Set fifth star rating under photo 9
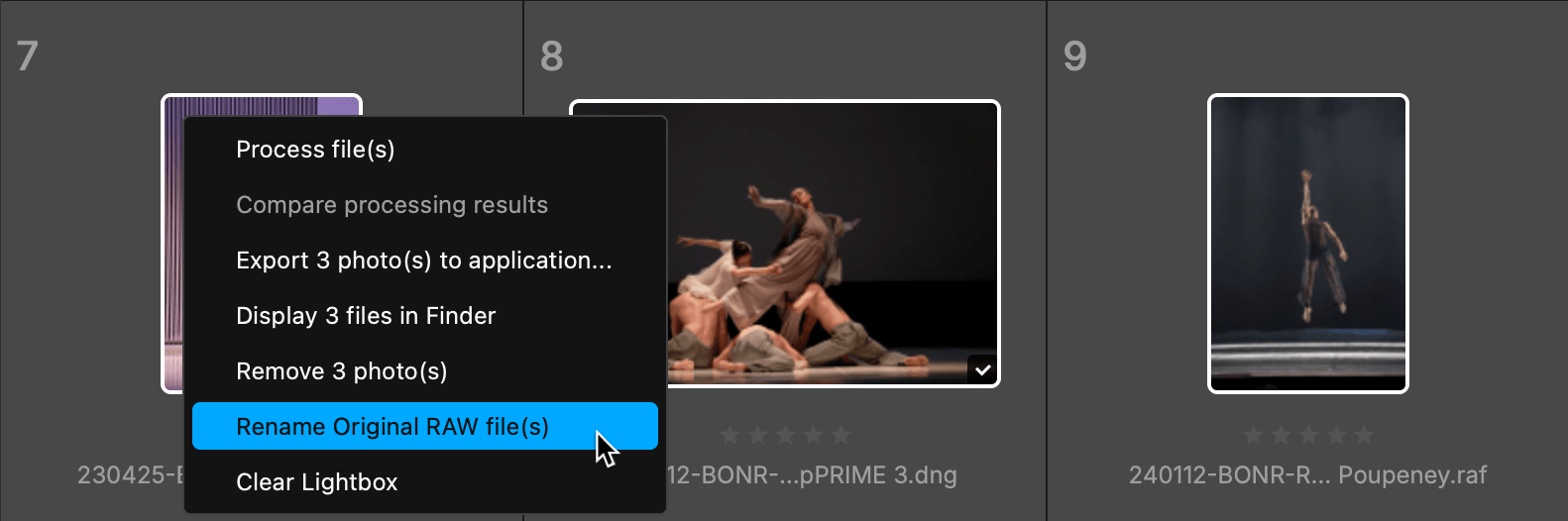1568x521 pixels. (1364, 435)
